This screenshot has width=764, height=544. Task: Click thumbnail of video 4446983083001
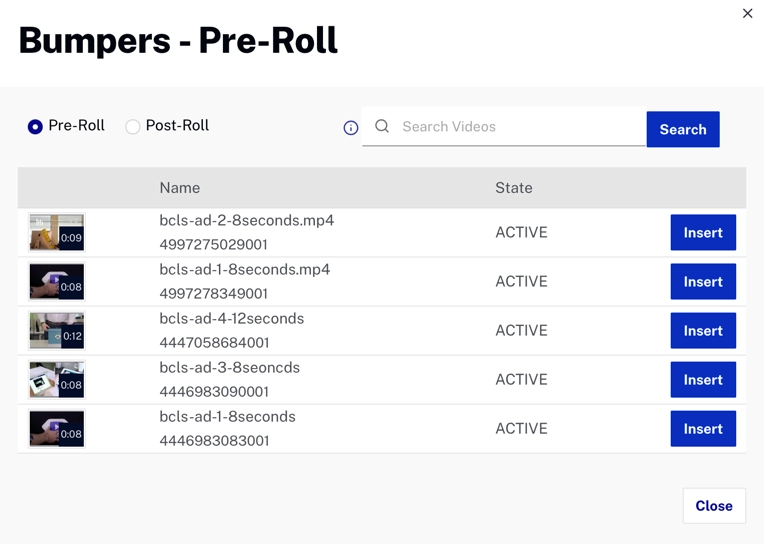click(57, 429)
